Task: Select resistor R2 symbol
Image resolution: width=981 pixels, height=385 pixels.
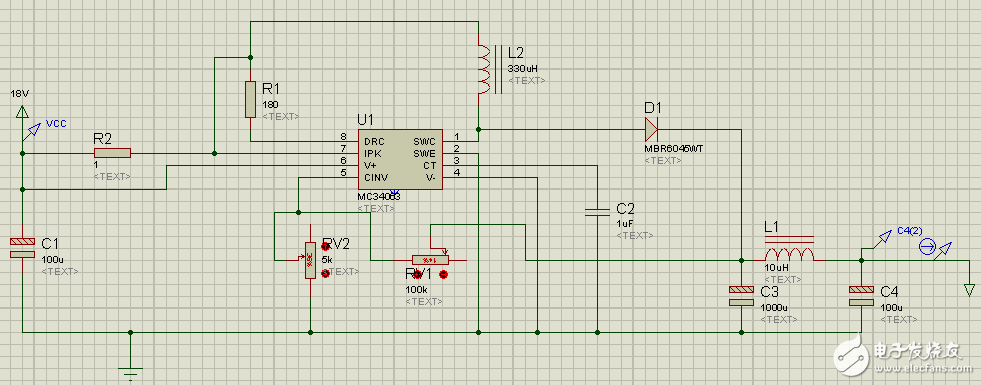Action: point(112,153)
